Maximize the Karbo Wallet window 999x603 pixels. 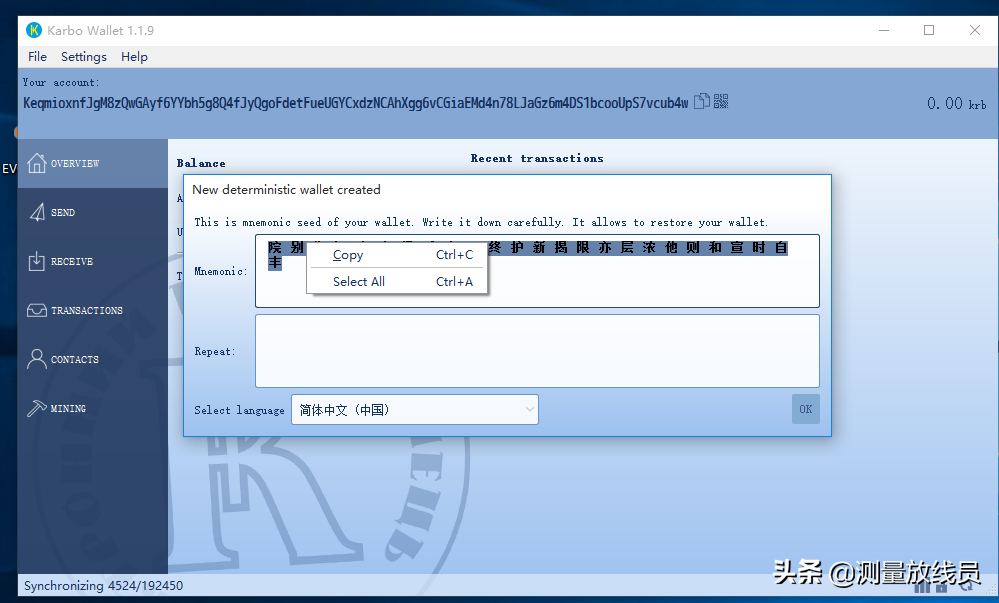(x=929, y=30)
